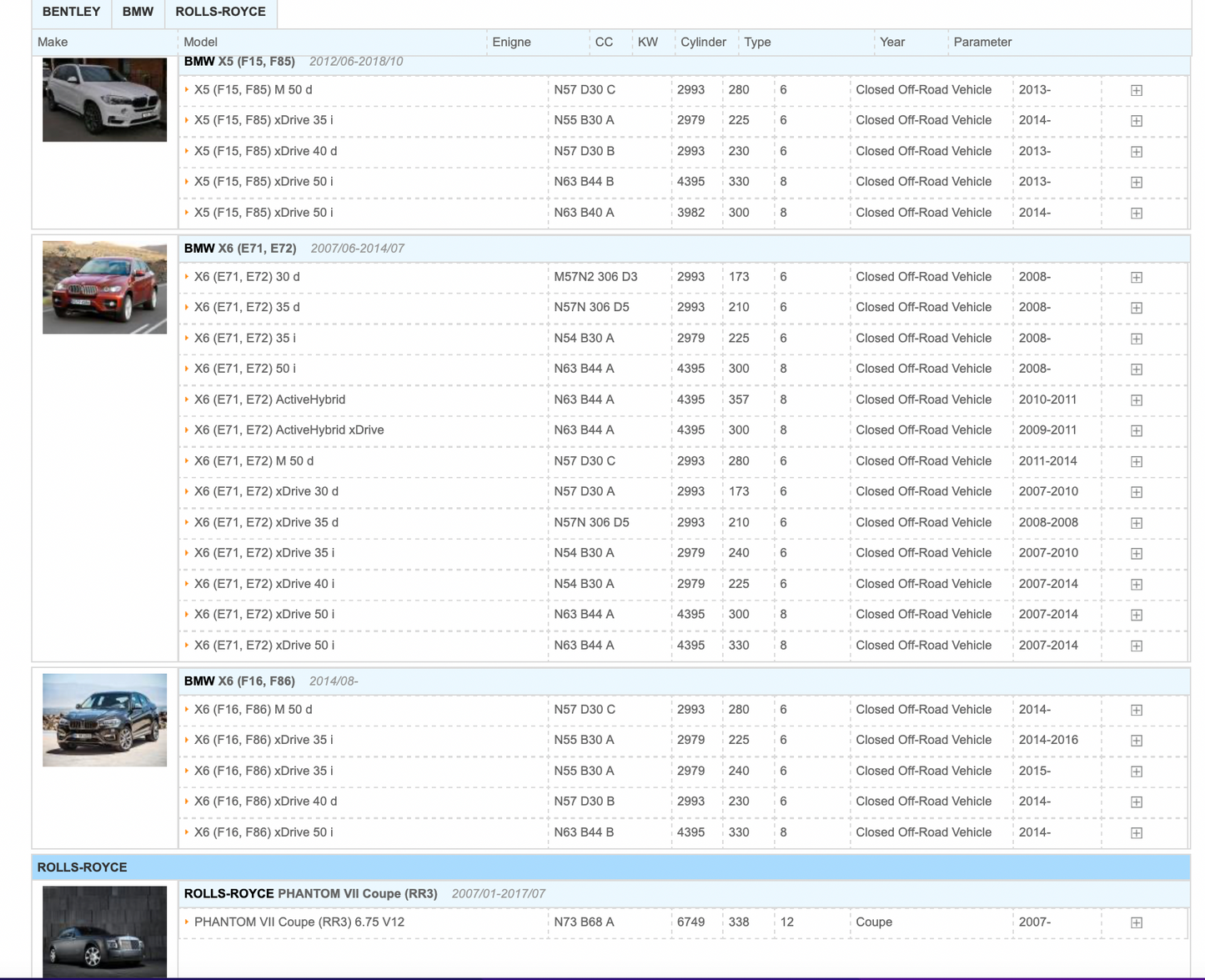This screenshot has height=980, width=1205.
Task: Open plus for X6 (E71, E72) xDrive 50 i 330 kW
Action: click(x=1137, y=646)
